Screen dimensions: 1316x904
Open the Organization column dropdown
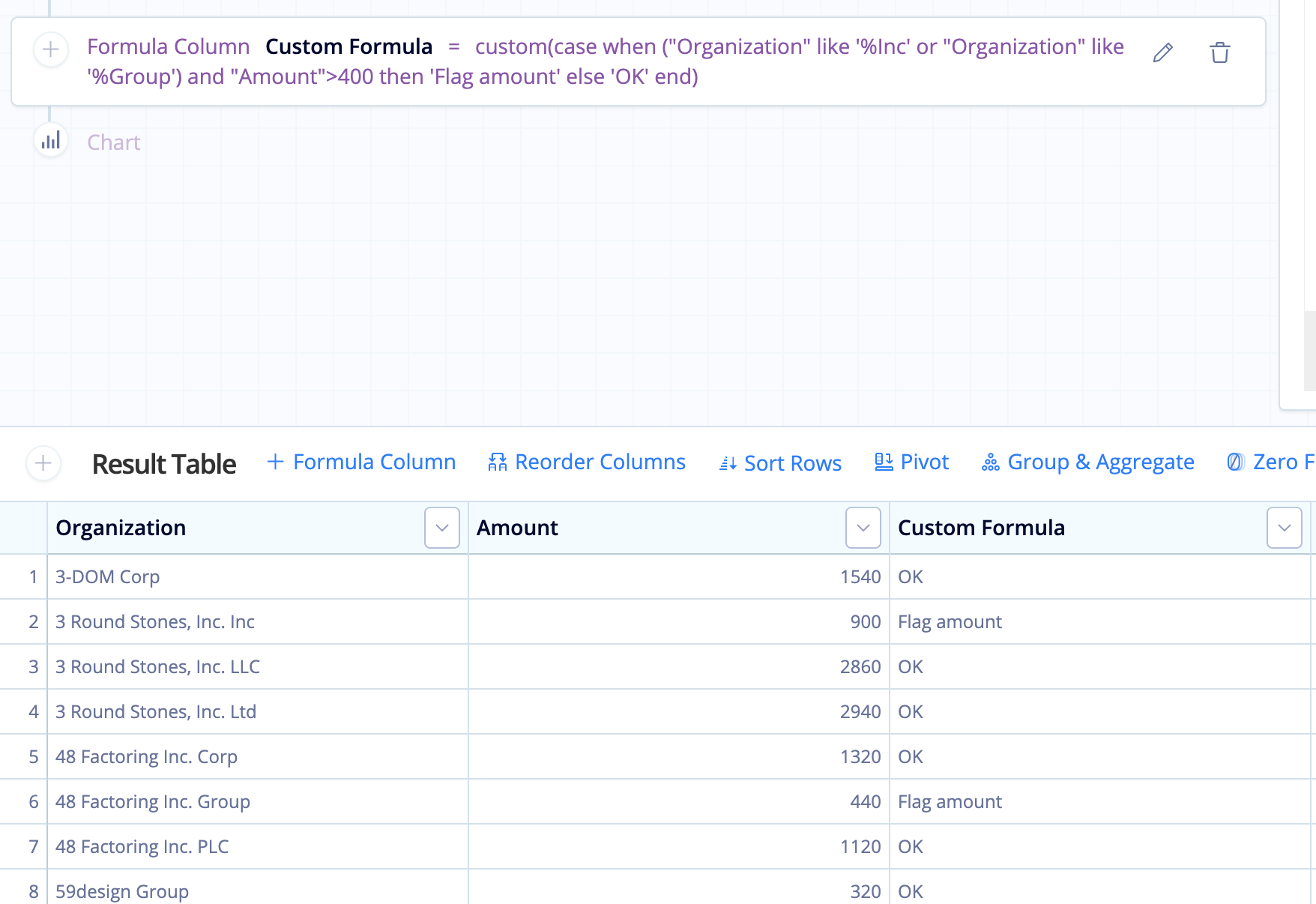tap(442, 528)
